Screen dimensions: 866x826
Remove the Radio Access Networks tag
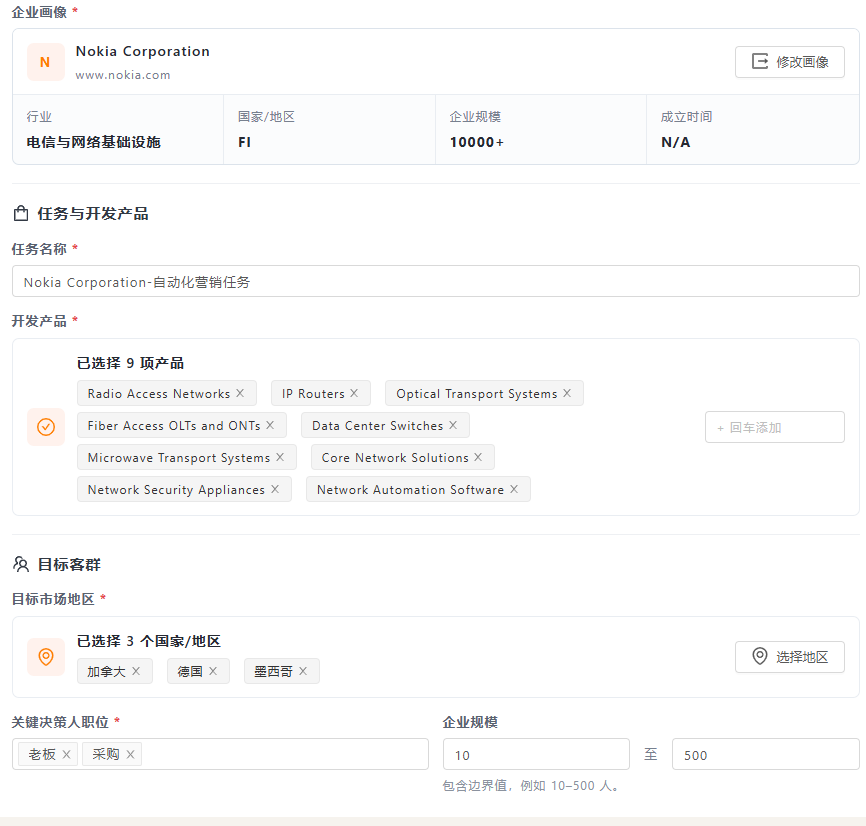click(x=240, y=393)
